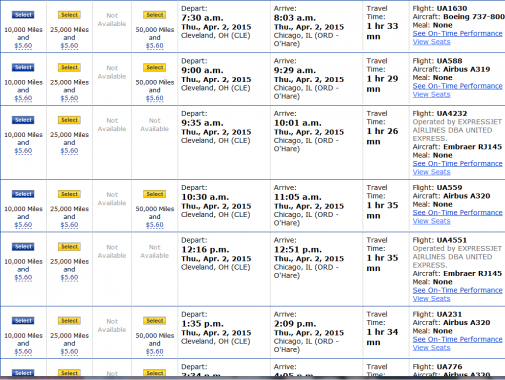Click $5.60 fee under 50,000 Miles for UA231
505x380 pixels.
pos(155,352)
